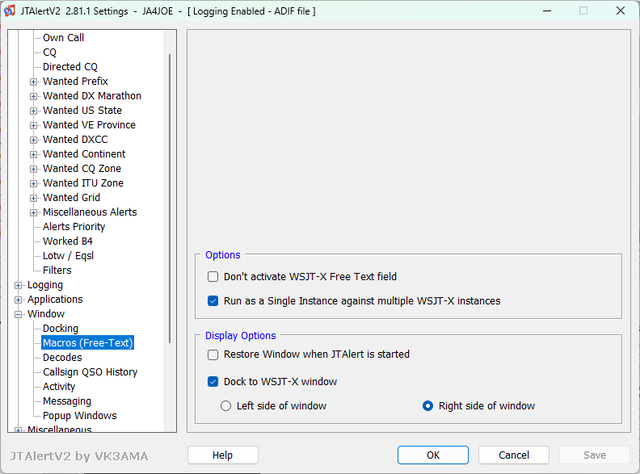The height and width of the screenshot is (474, 640).
Task: Select the Directed CQ tree item
Action: (x=70, y=67)
